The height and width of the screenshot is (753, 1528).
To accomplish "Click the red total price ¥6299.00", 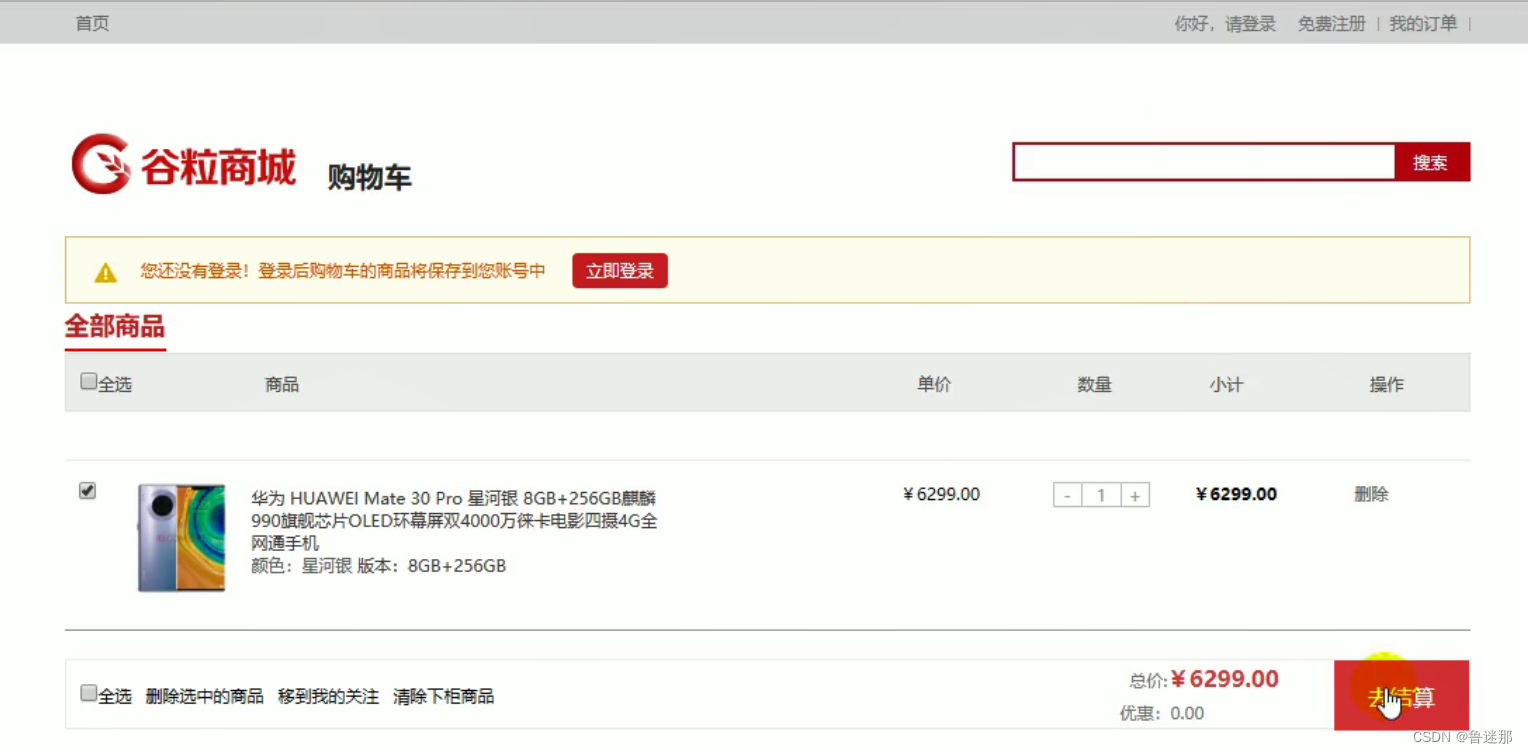I will (x=1225, y=679).
